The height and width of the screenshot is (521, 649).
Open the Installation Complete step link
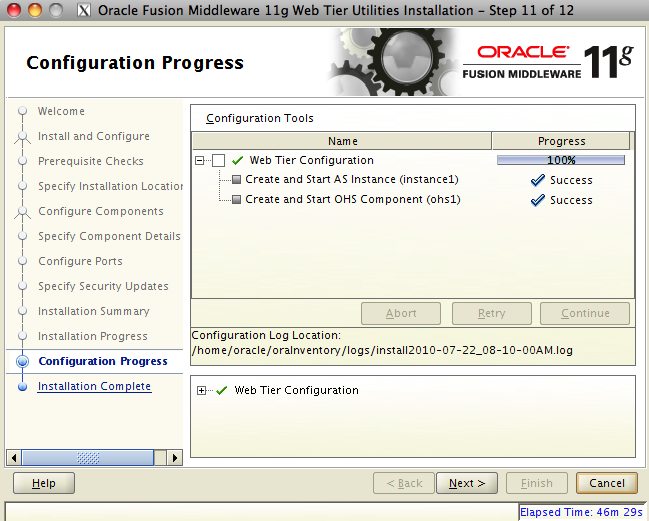coord(94,386)
